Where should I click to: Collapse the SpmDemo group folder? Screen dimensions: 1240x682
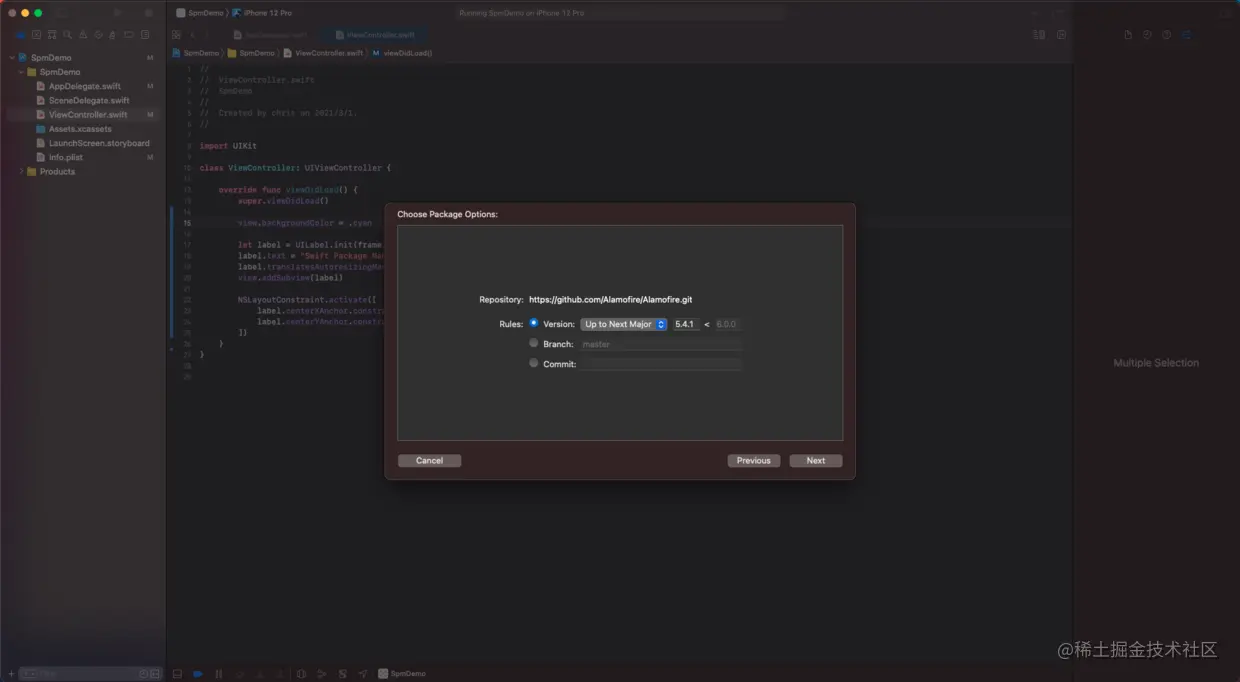click(x=21, y=72)
